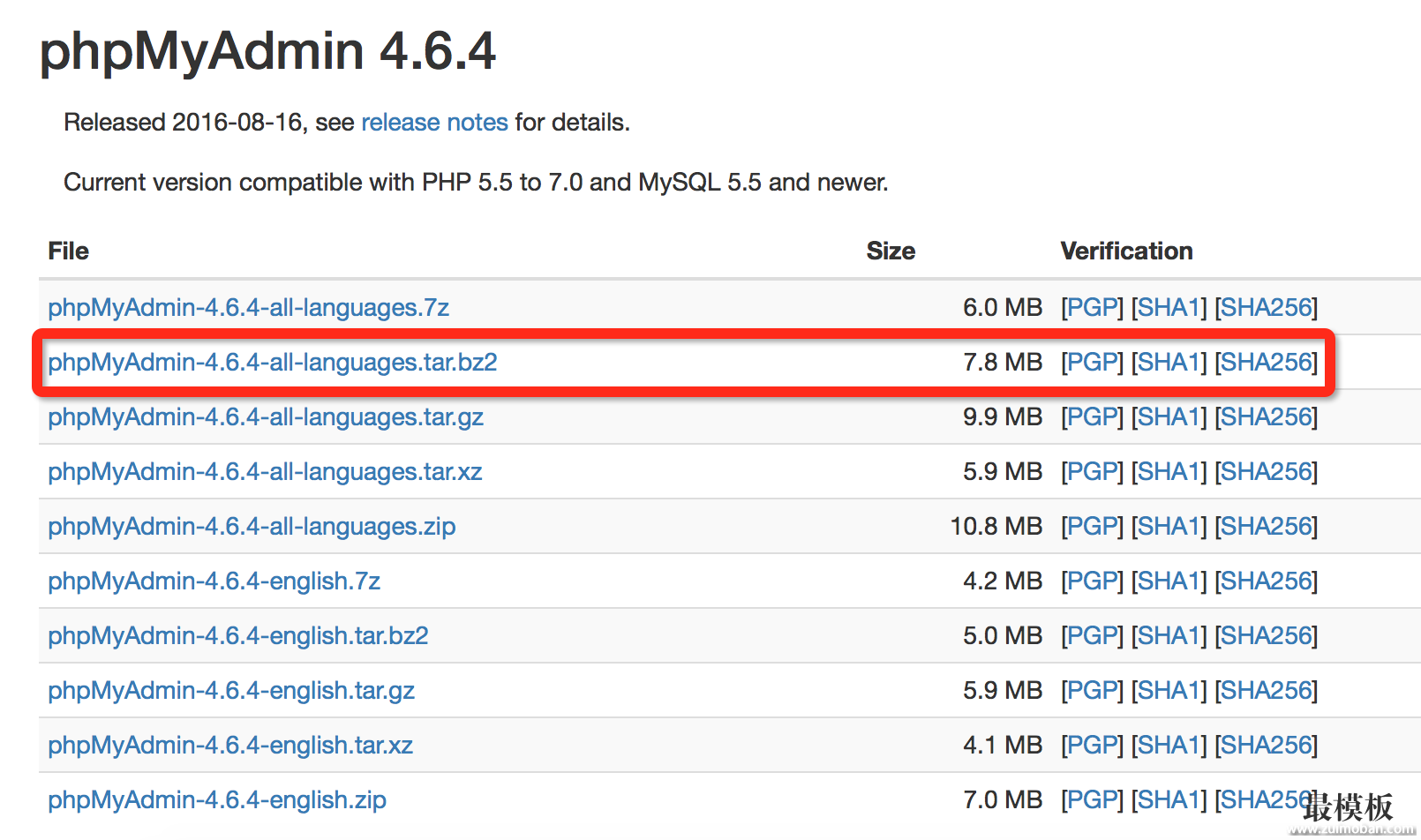The image size is (1421, 840).
Task: Open SHA1 checksum for english.tar.xz
Action: coord(1169,745)
